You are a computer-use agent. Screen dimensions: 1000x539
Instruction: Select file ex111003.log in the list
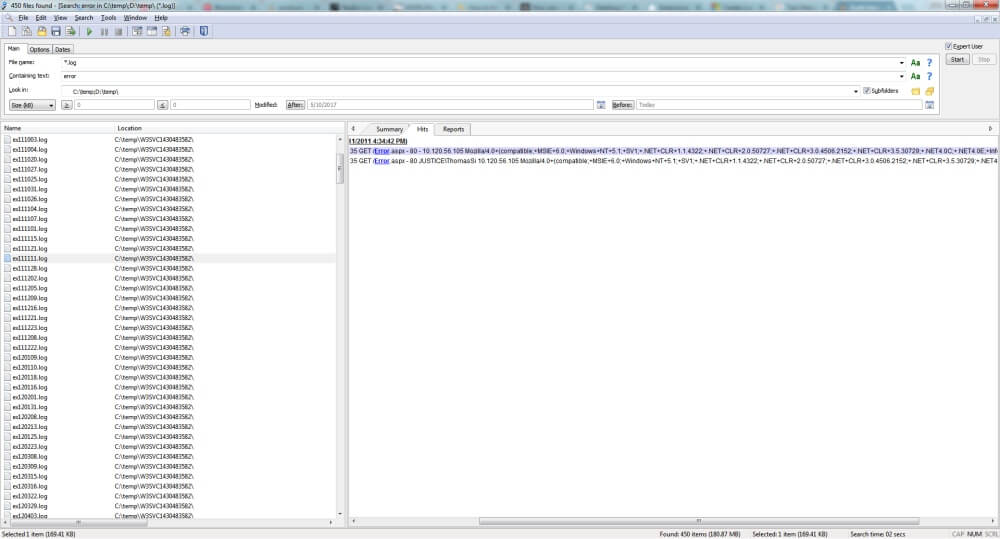[29, 140]
